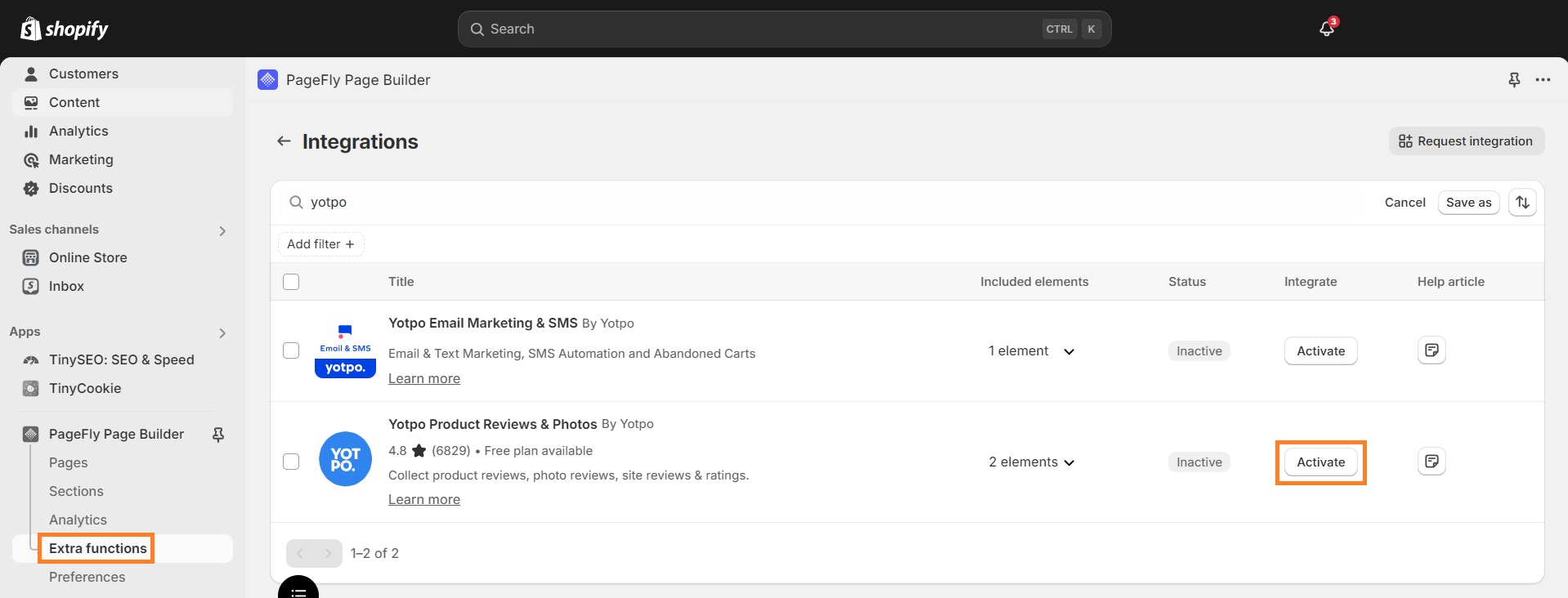Screen dimensions: 1568x598
Task: Click the Online Store icon
Action: coord(31,257)
